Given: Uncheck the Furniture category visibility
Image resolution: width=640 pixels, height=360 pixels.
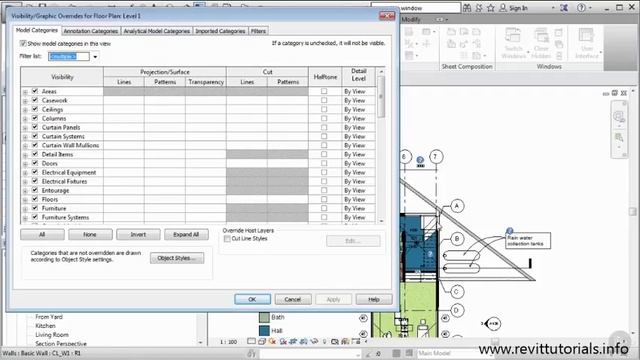Looking at the screenshot, I should 35,208.
